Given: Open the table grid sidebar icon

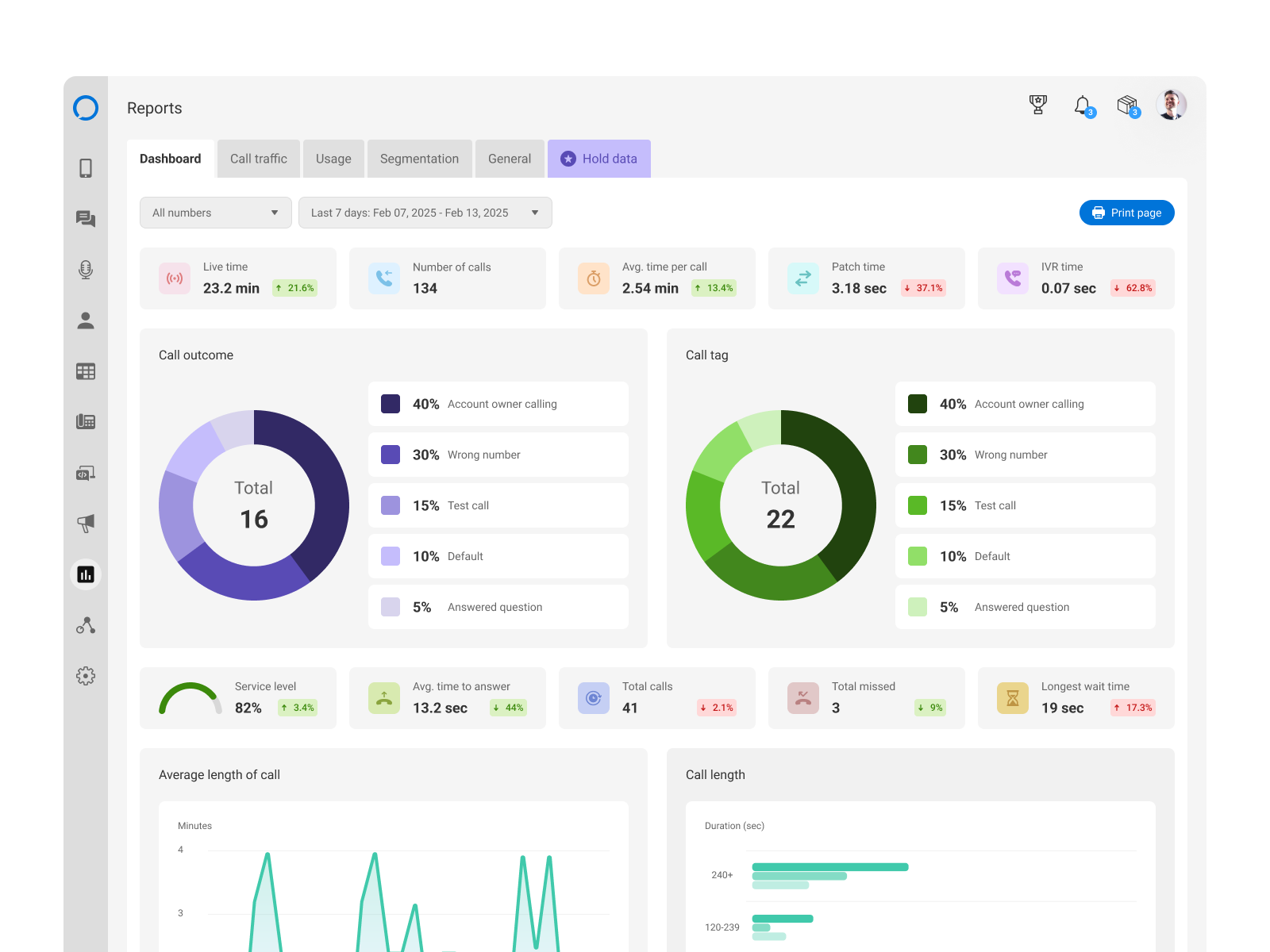Looking at the screenshot, I should (x=86, y=371).
